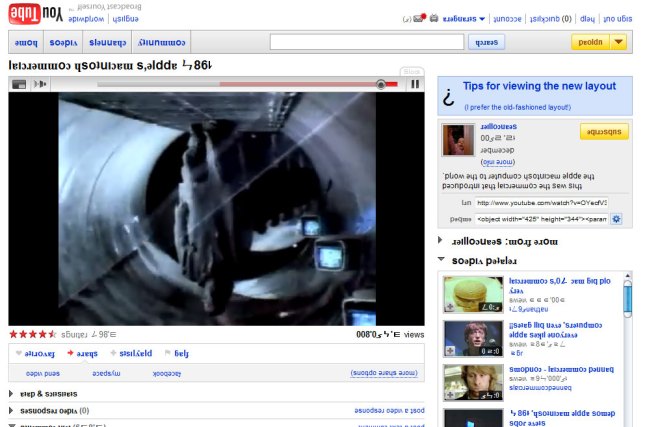Click the player size toggle icon
This screenshot has width=645, height=427.
[x=19, y=84]
